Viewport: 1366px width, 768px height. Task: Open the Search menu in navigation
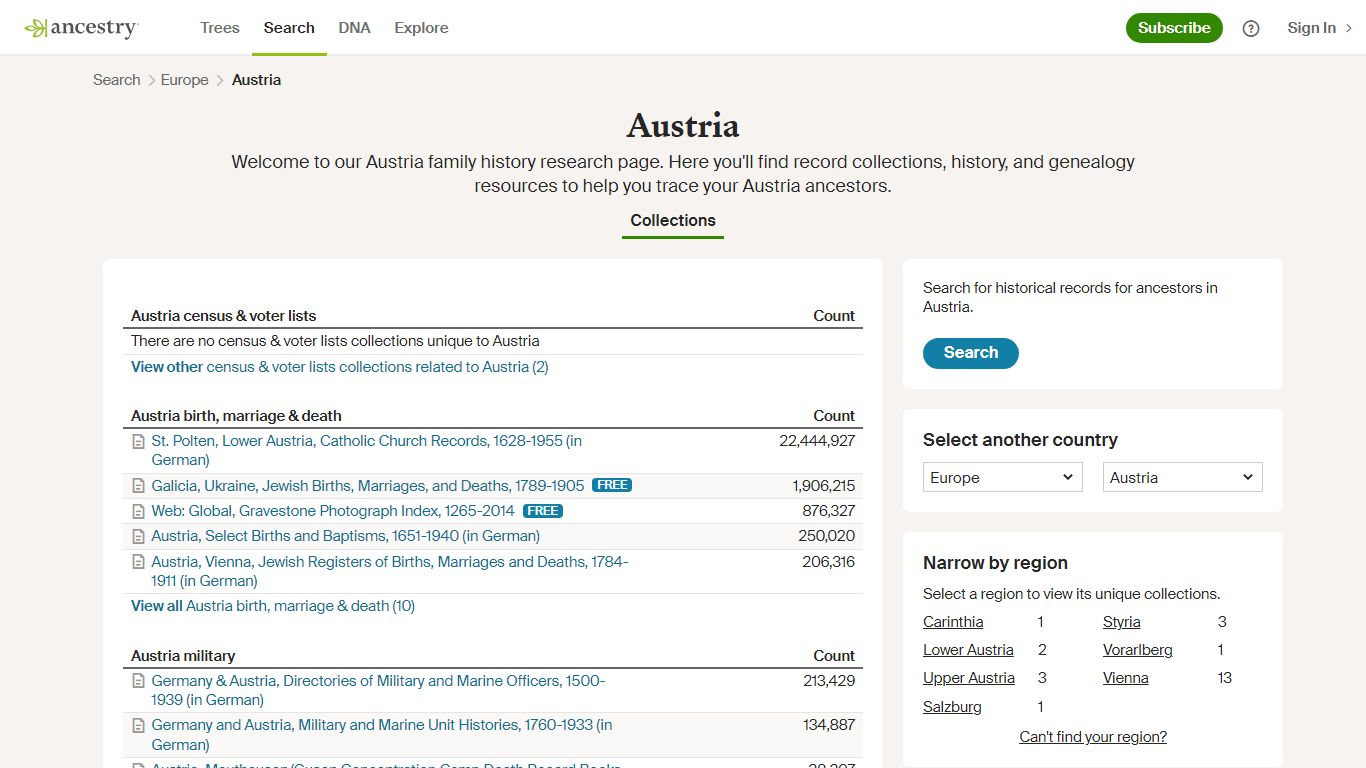[289, 28]
